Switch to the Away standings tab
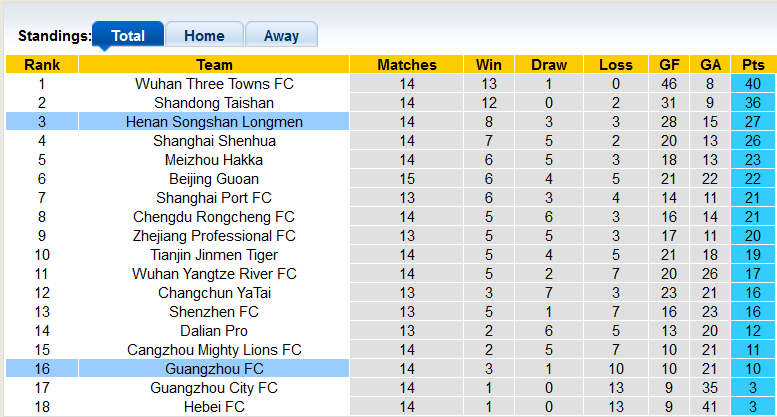The image size is (777, 417). coord(281,35)
